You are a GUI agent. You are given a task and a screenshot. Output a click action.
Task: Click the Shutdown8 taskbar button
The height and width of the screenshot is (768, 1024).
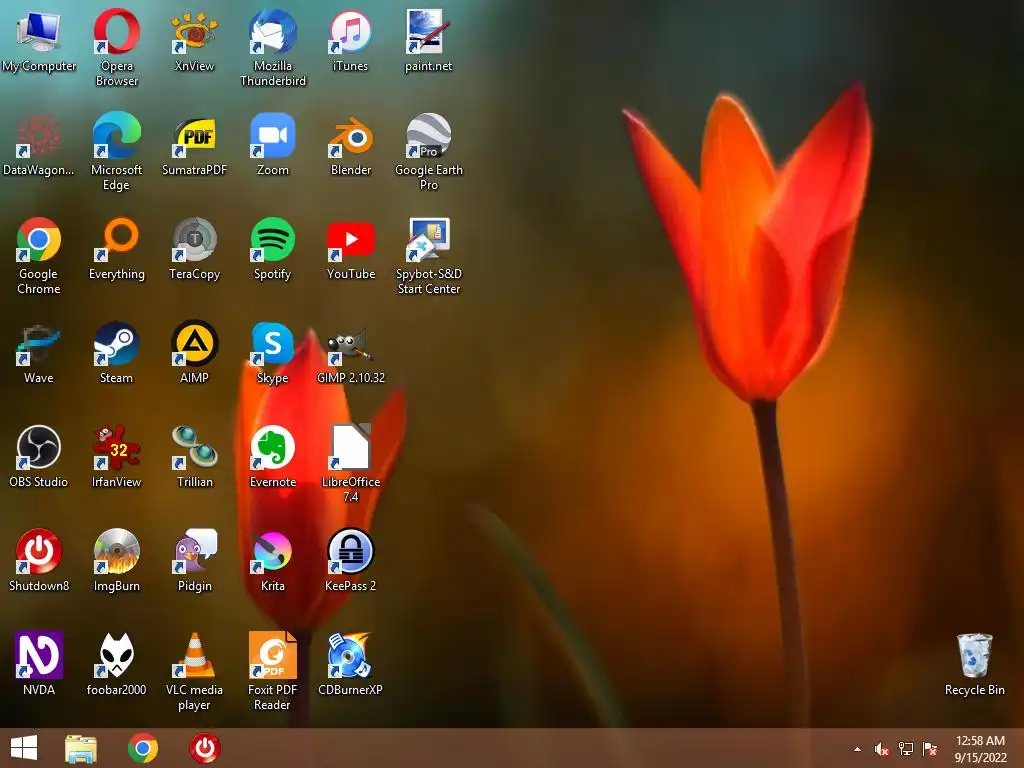click(204, 748)
